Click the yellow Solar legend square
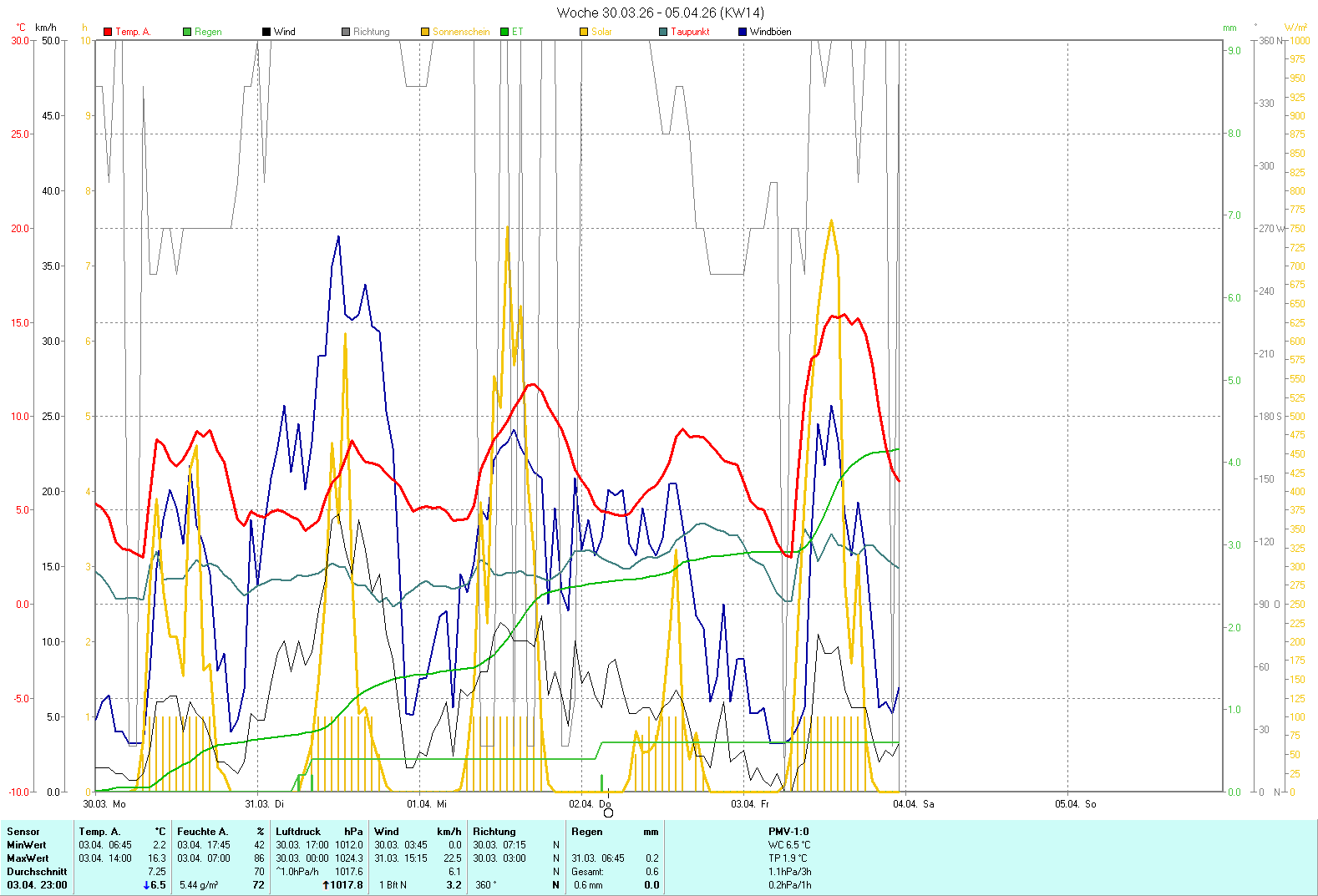This screenshot has height=896, width=1318. tap(584, 32)
